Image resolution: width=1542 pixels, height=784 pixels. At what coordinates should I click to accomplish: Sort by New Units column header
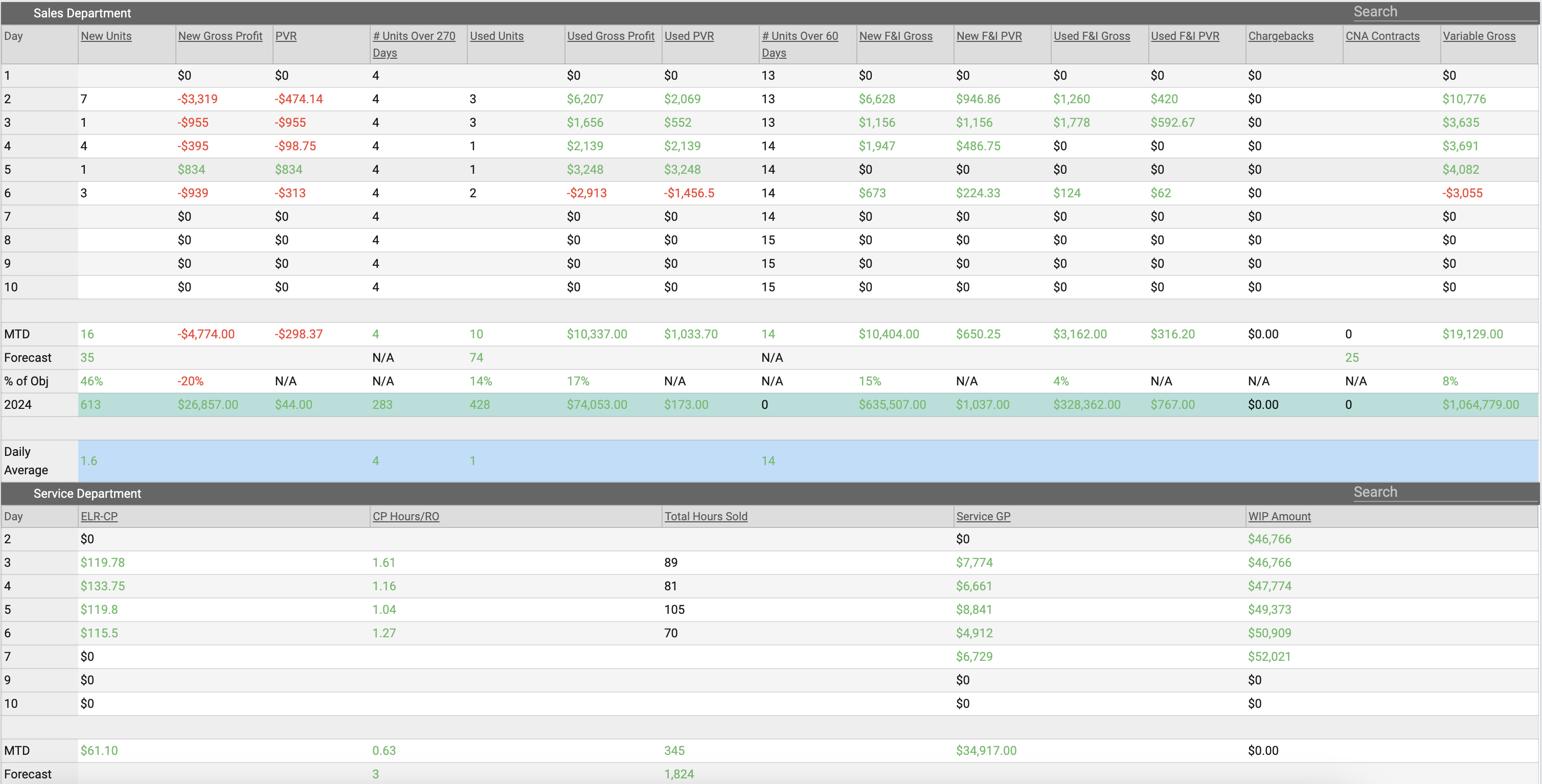[106, 36]
